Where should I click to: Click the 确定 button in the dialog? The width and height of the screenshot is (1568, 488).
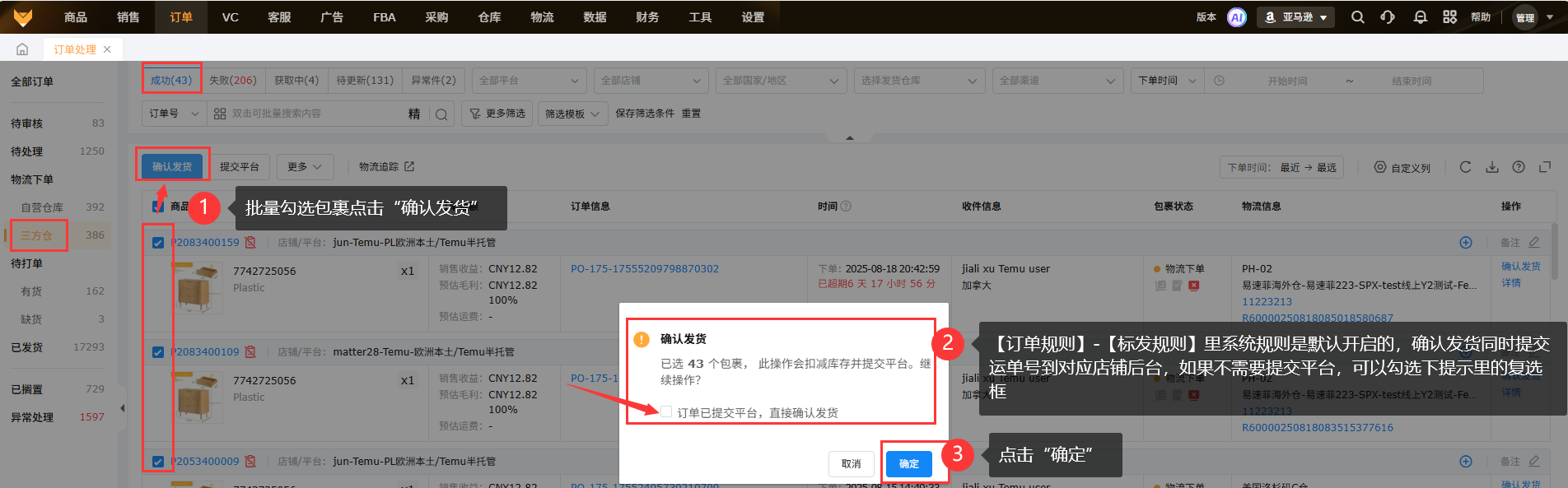909,464
